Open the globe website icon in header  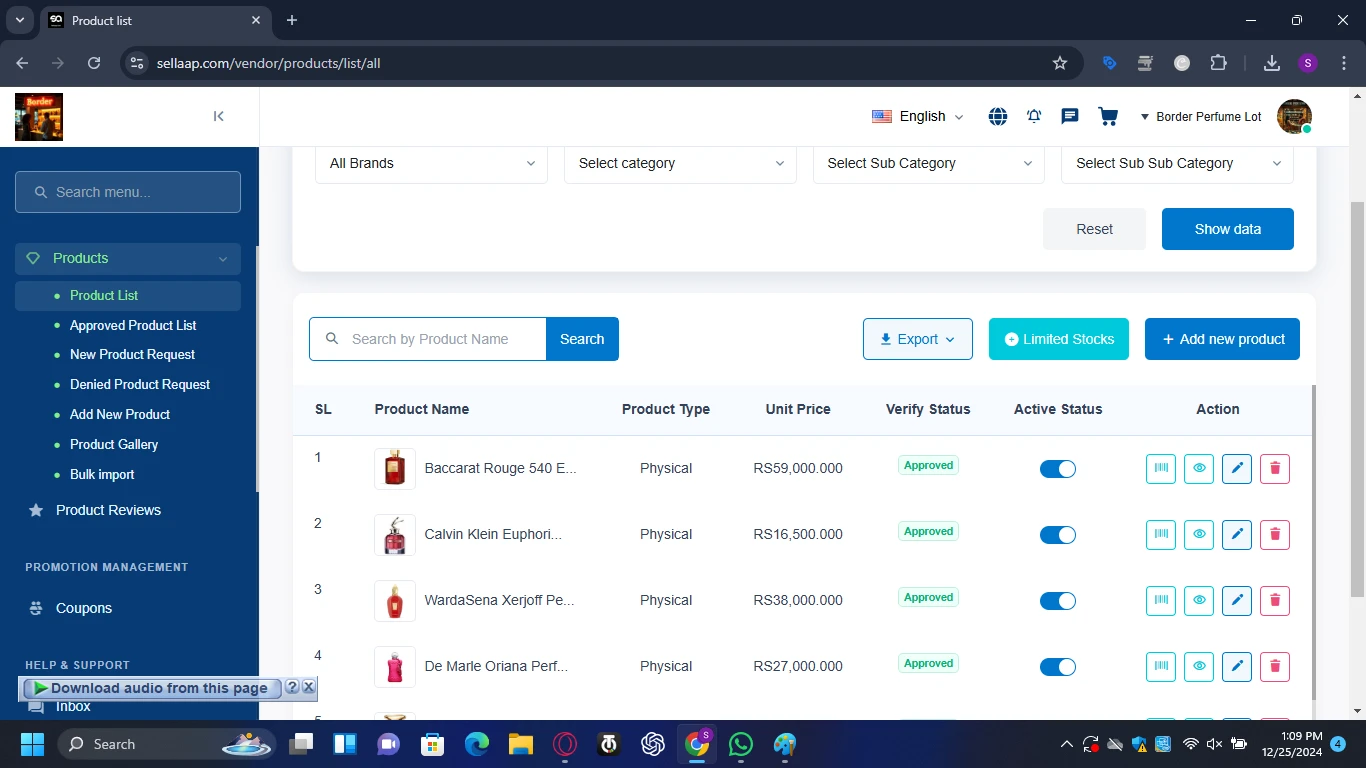pyautogui.click(x=998, y=116)
